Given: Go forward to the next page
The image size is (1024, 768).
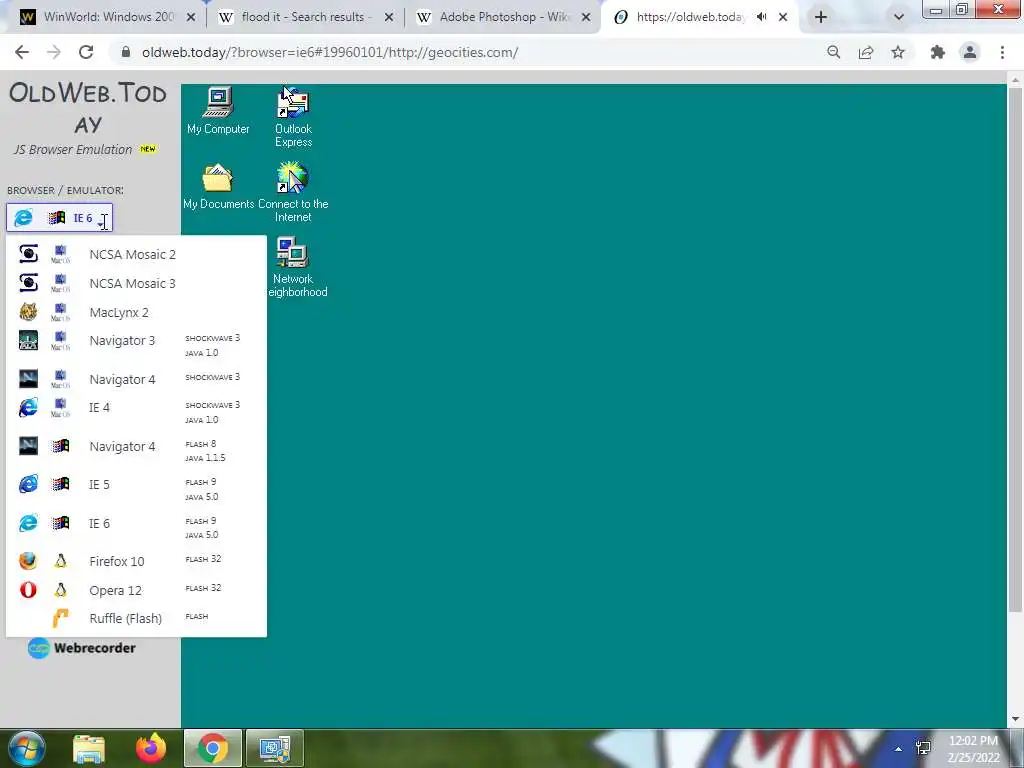Looking at the screenshot, I should coord(54,52).
